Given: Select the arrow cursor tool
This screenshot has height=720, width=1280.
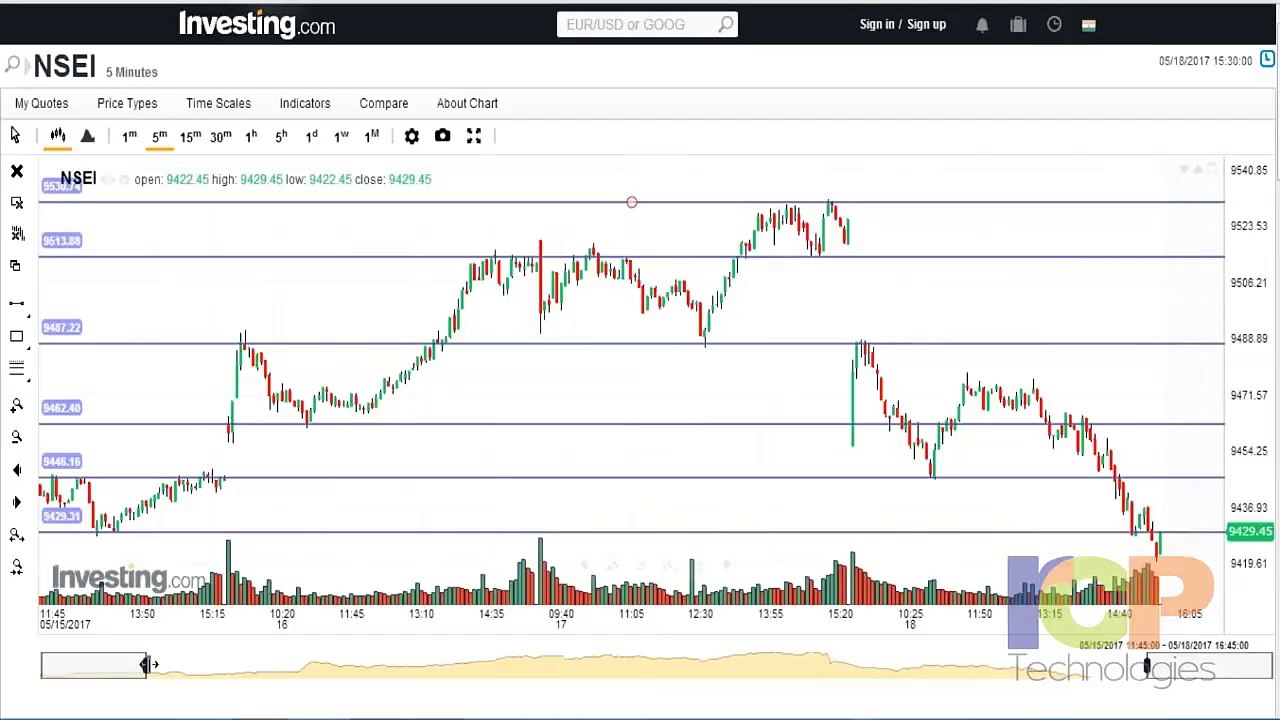Looking at the screenshot, I should (x=15, y=135).
